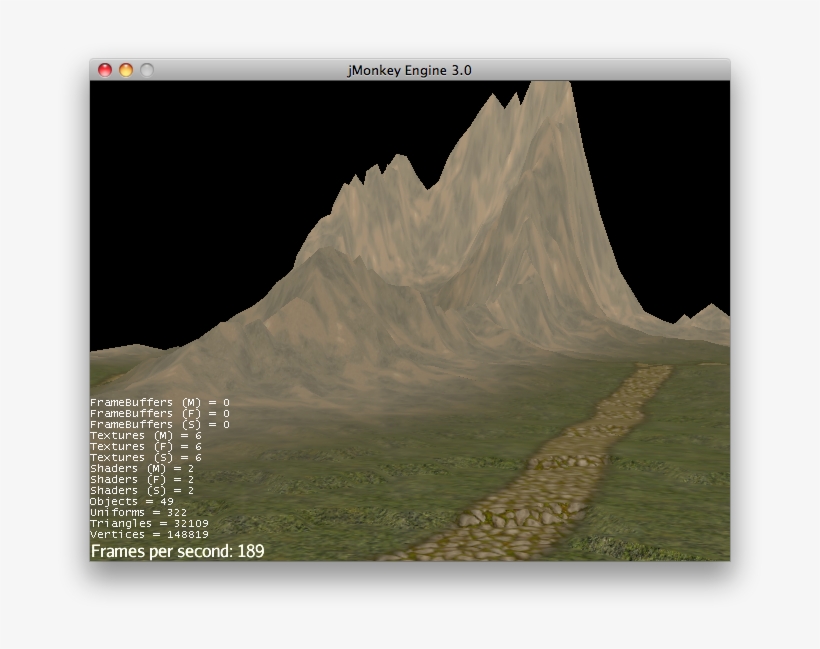Click the Textures (M) = 6 stat line
This screenshot has height=649, width=820.
(145, 434)
